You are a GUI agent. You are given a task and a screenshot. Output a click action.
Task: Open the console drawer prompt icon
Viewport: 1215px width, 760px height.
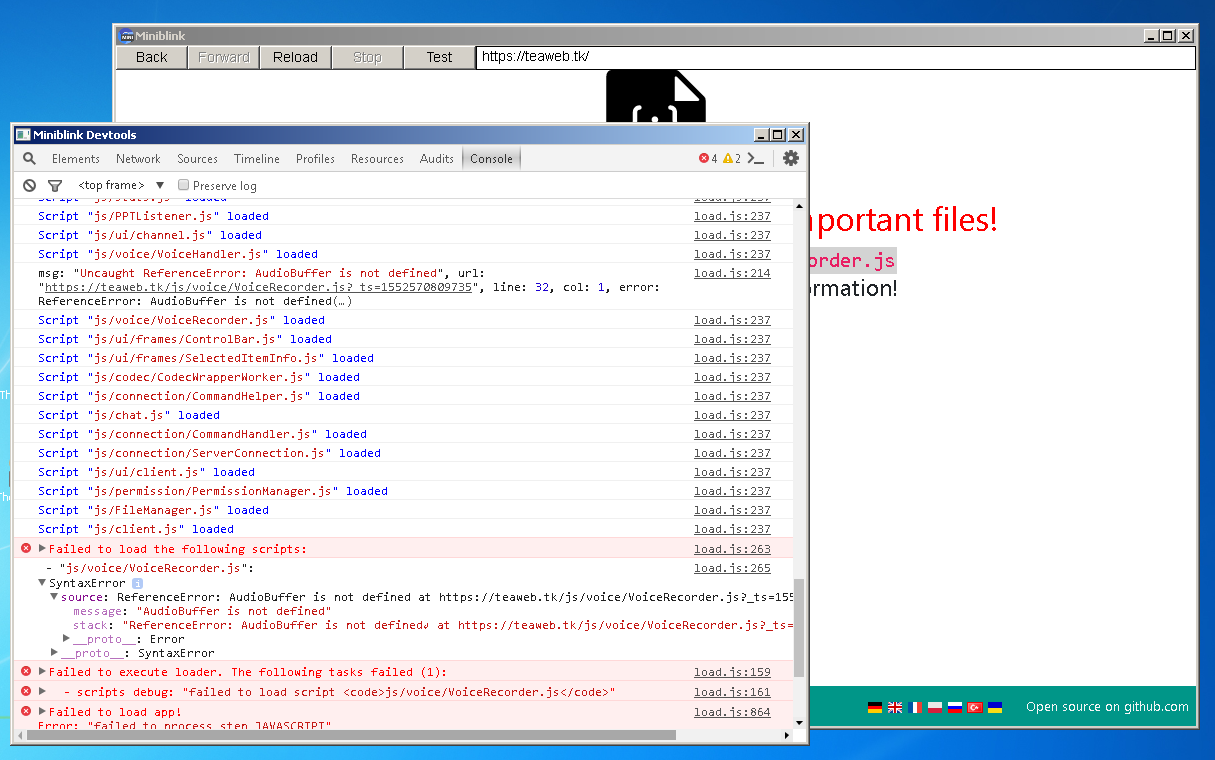coord(757,158)
